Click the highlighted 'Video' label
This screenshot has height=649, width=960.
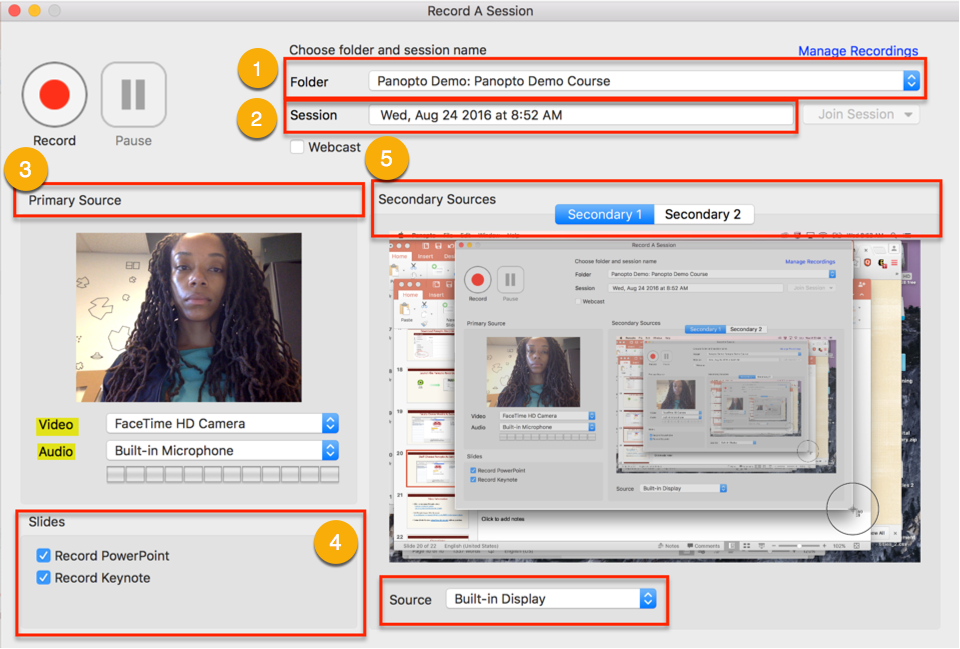click(56, 425)
